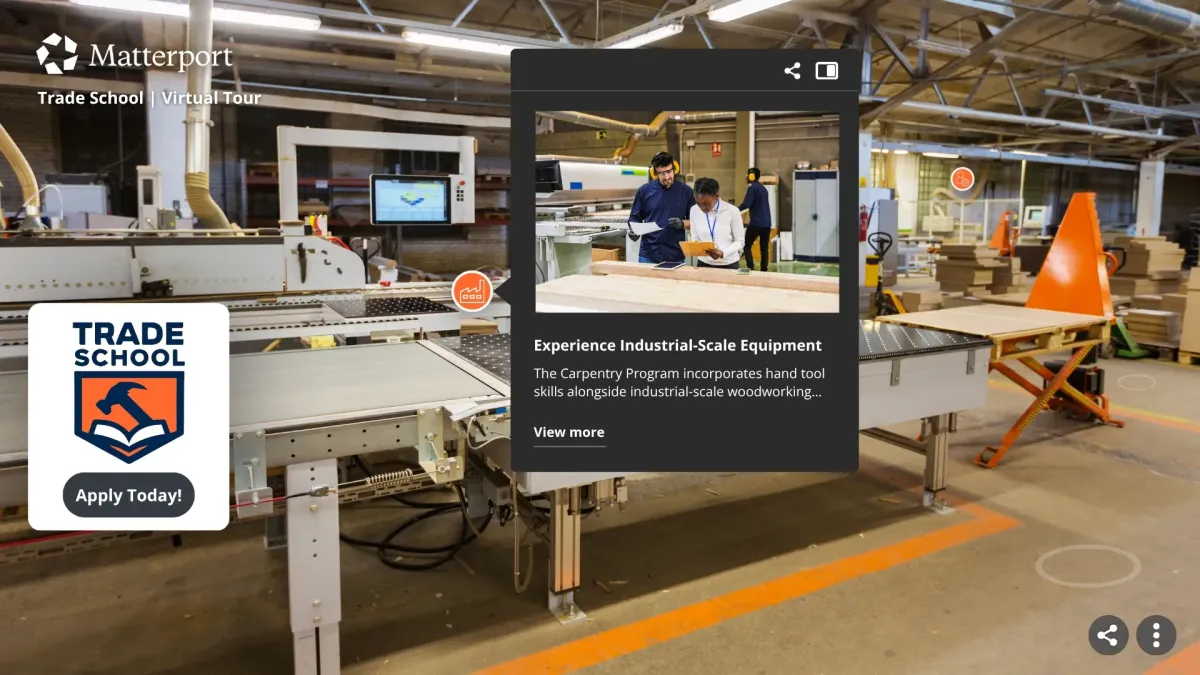
Task: Select the orange factory tag marker
Action: [472, 291]
